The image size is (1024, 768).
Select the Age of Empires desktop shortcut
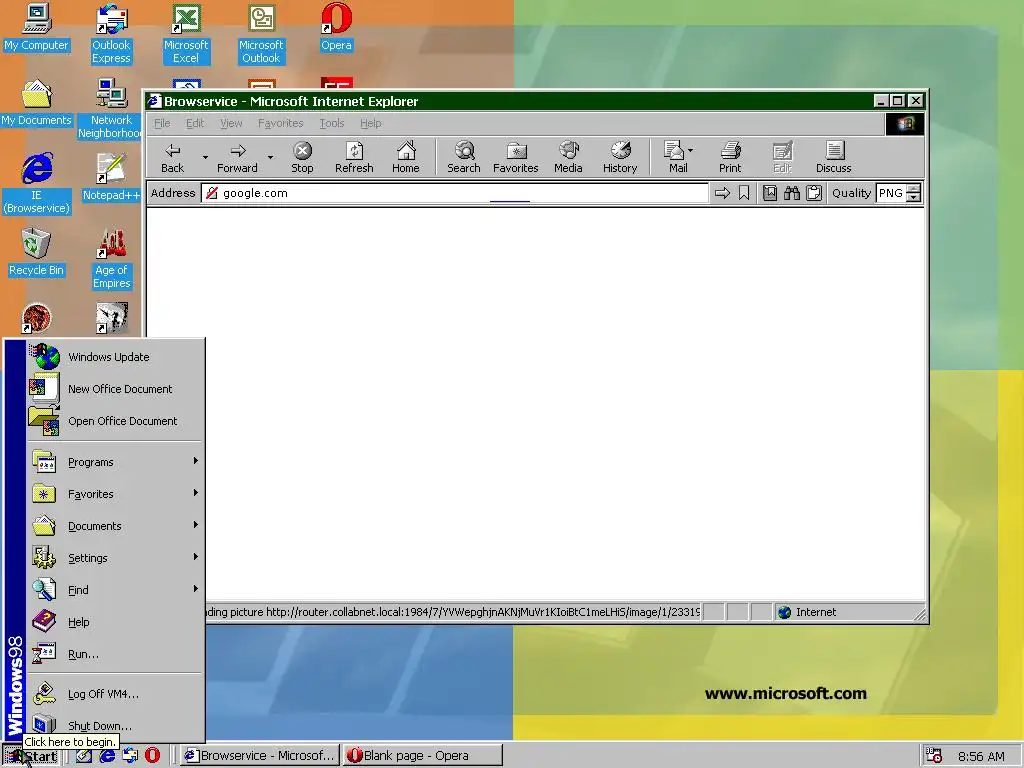[x=111, y=259]
